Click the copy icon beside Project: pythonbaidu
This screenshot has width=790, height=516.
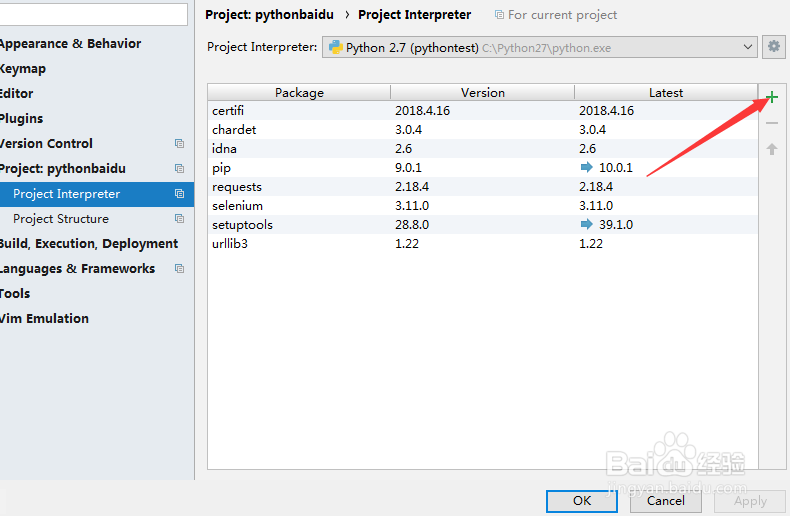[179, 169]
